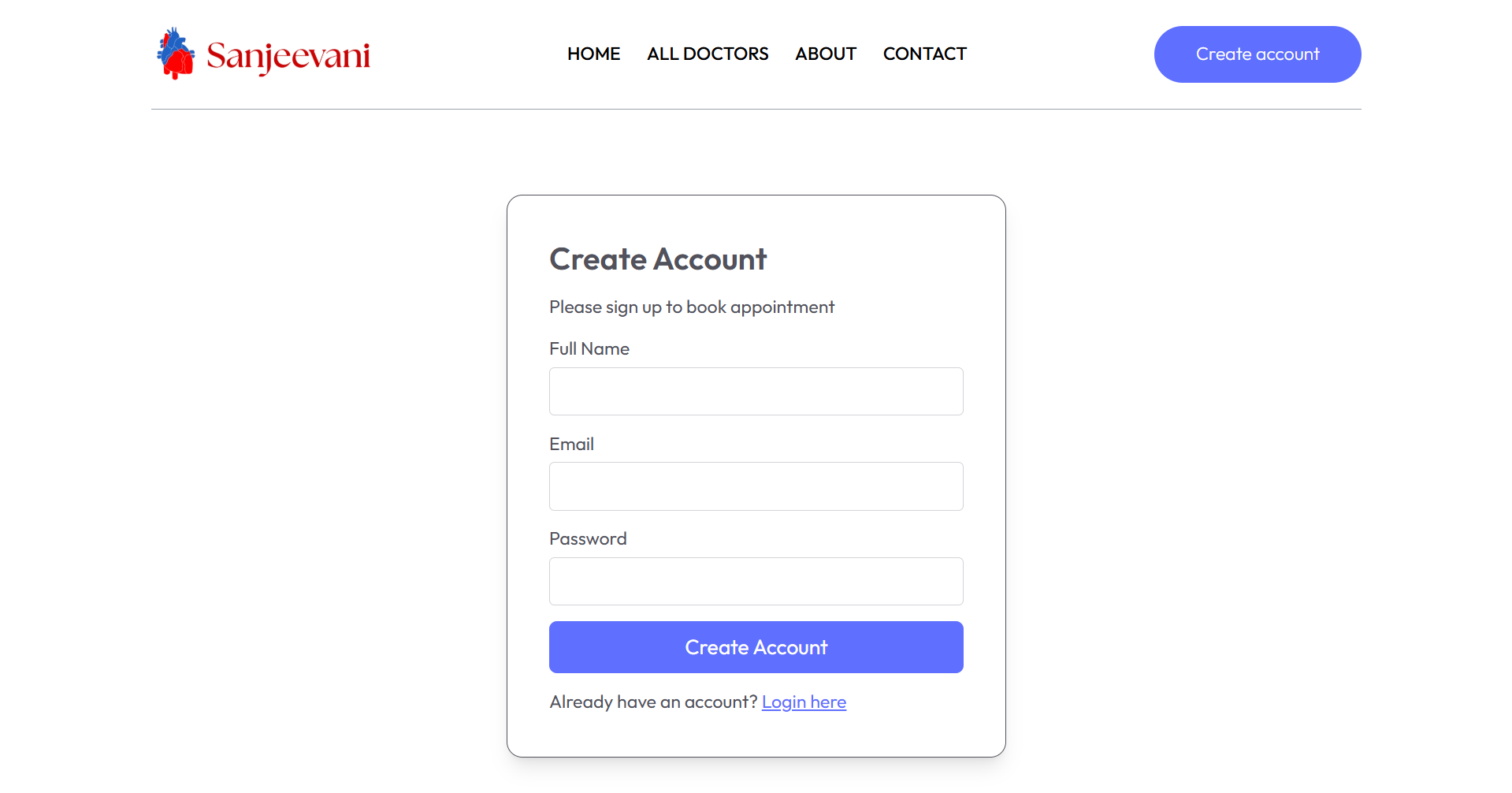This screenshot has width=1512, height=793.
Task: Focus the Full Name input field
Action: click(756, 391)
